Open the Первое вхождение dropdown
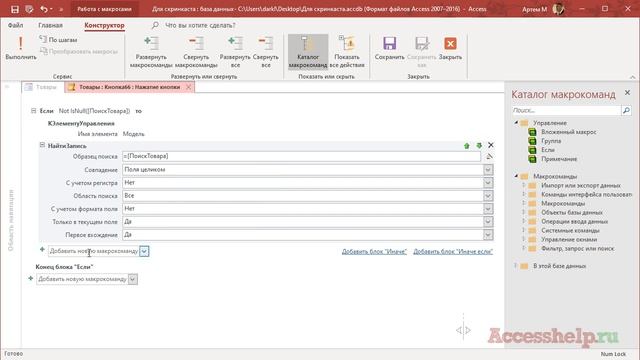This screenshot has height=360, width=640. pyautogui.click(x=488, y=235)
